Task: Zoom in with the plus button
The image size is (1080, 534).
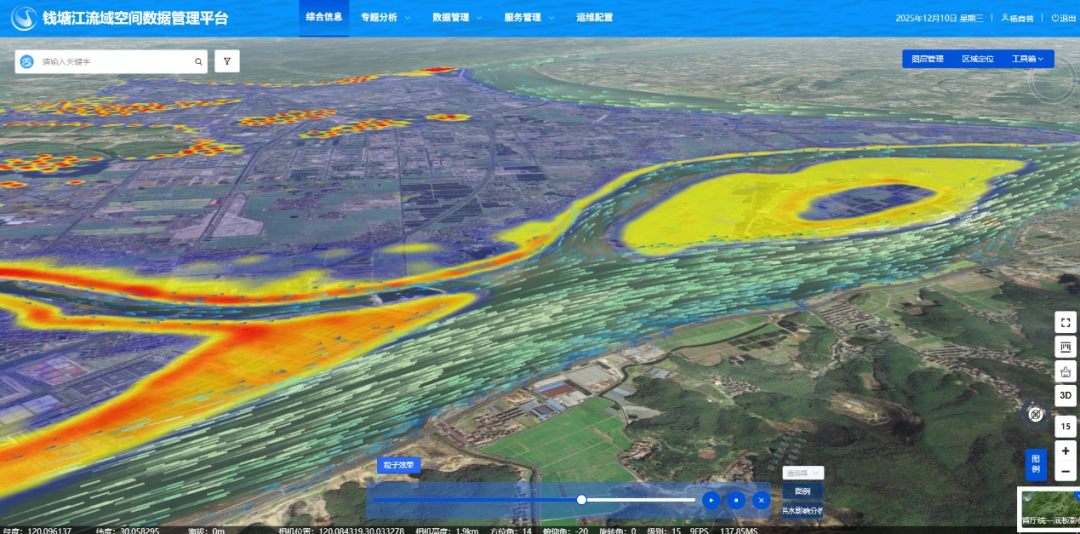Action: point(1066,451)
